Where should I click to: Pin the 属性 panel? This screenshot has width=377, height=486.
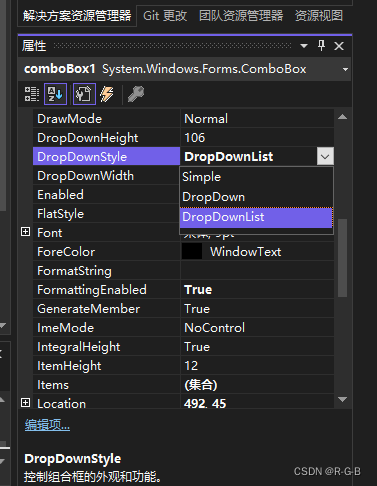(x=321, y=46)
